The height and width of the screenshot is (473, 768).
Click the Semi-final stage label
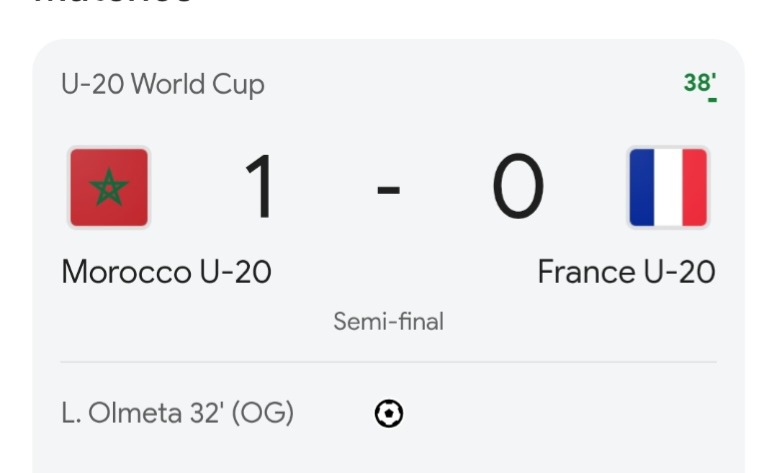click(x=388, y=322)
